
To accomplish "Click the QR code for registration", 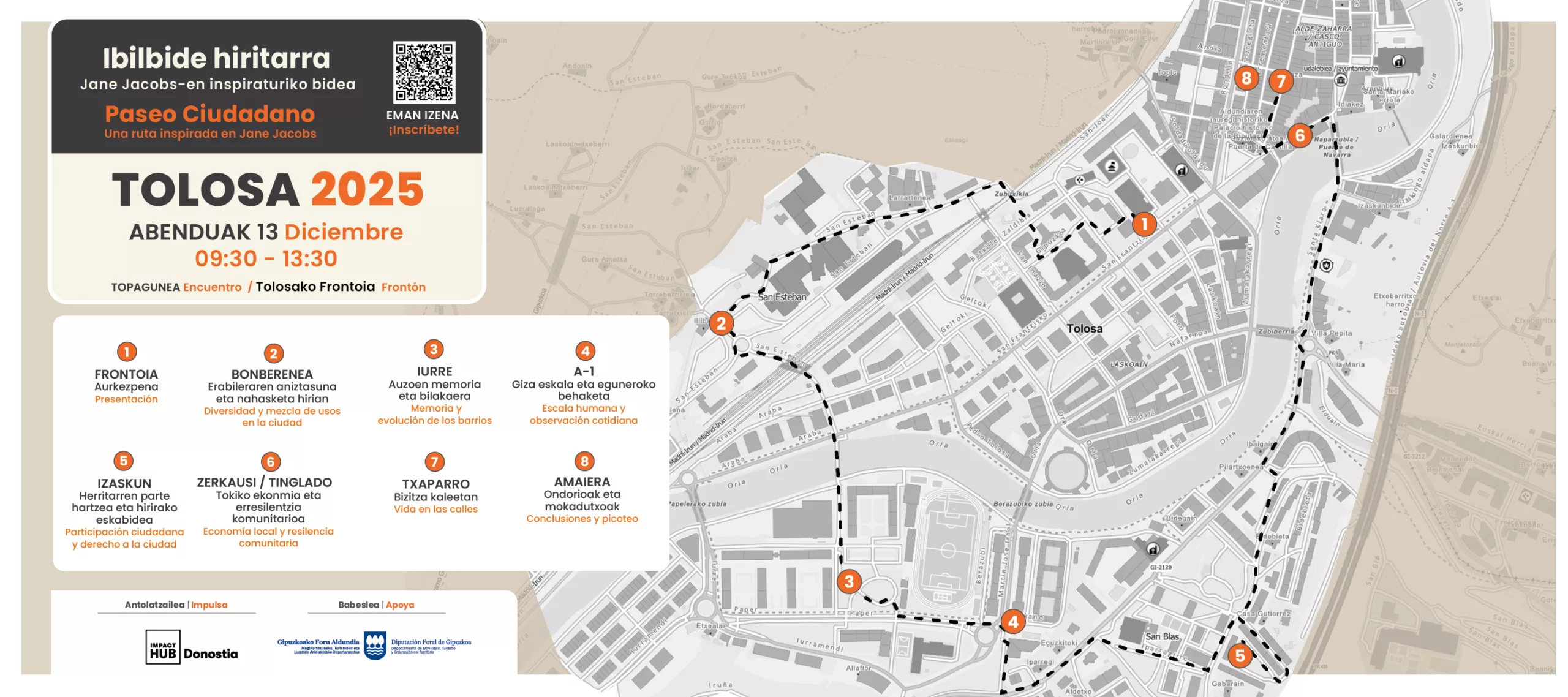I will click(423, 72).
